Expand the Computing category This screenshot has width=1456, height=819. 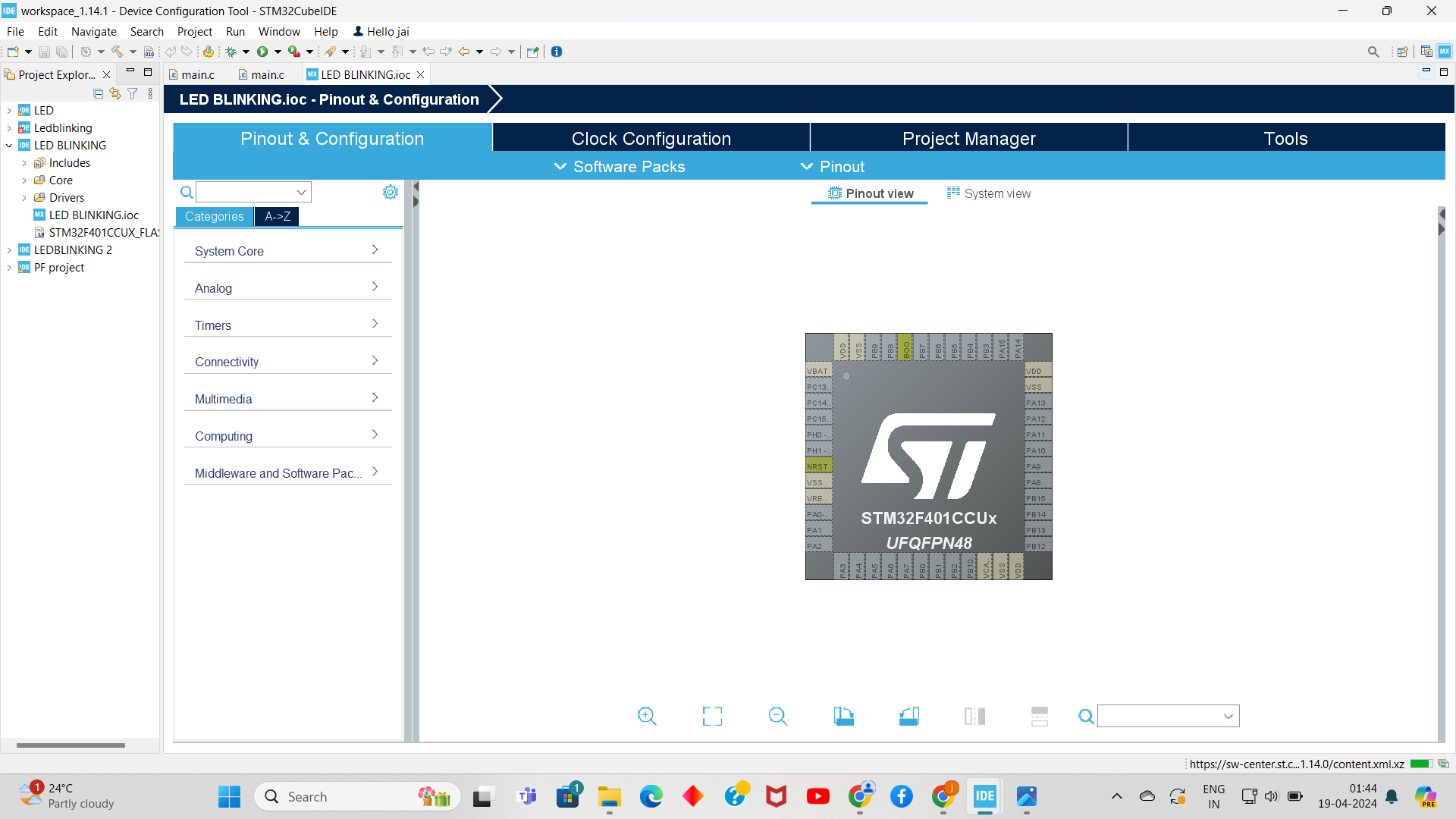coord(287,436)
